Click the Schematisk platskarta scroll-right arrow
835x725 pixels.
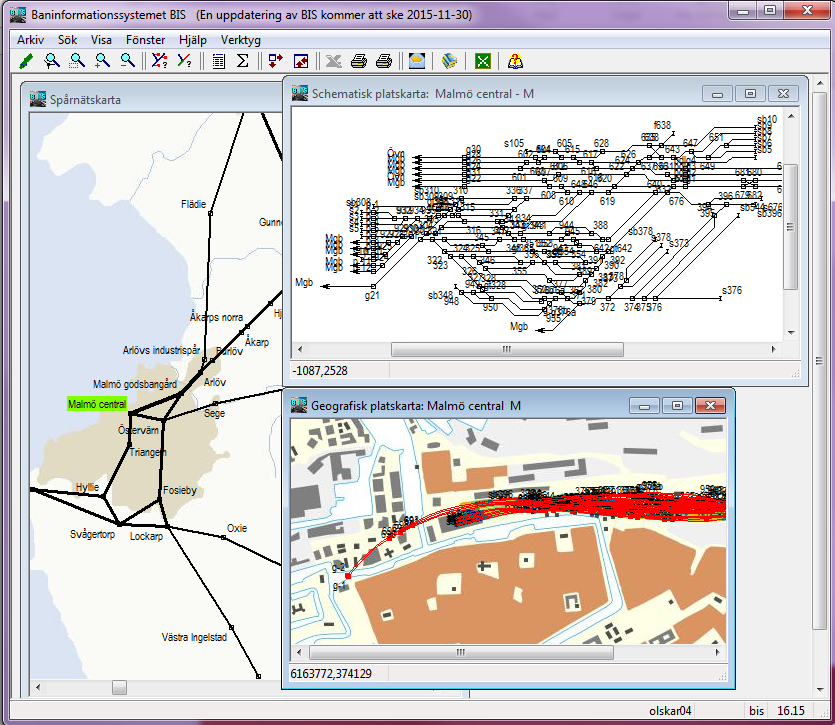(774, 349)
